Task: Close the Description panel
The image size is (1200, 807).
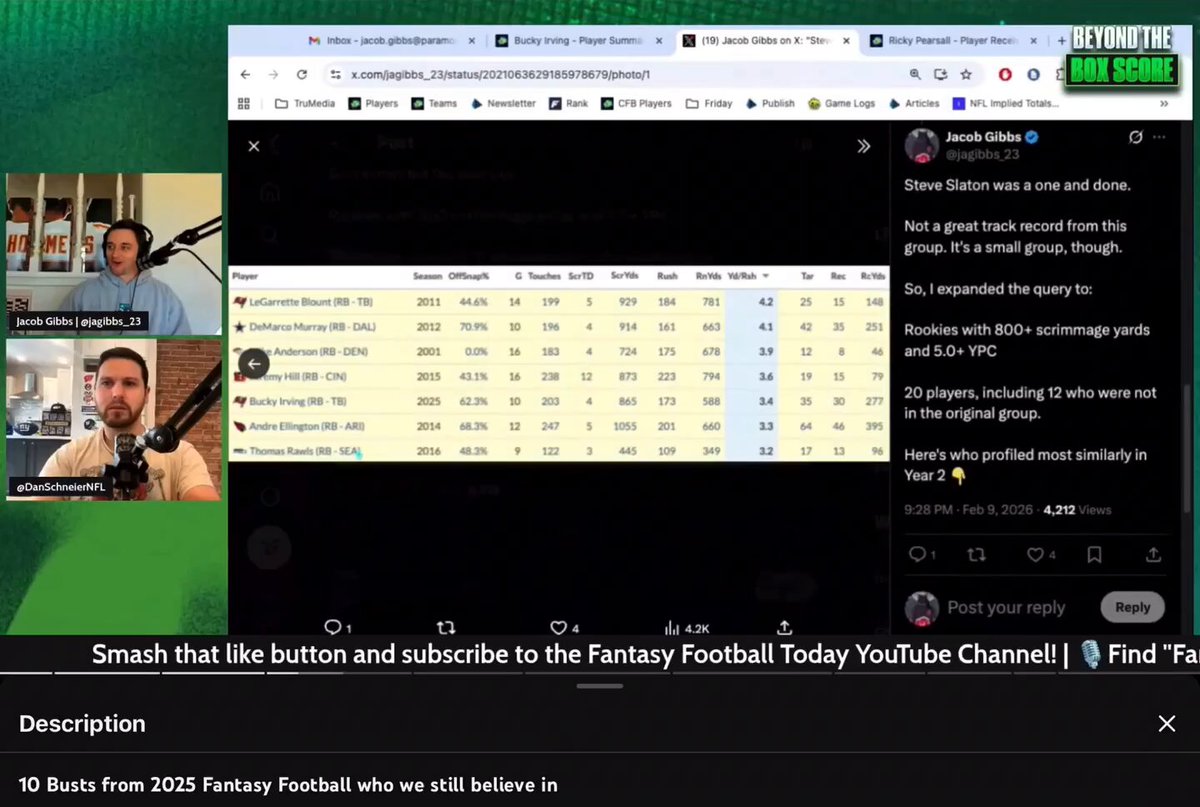Action: [x=1167, y=724]
